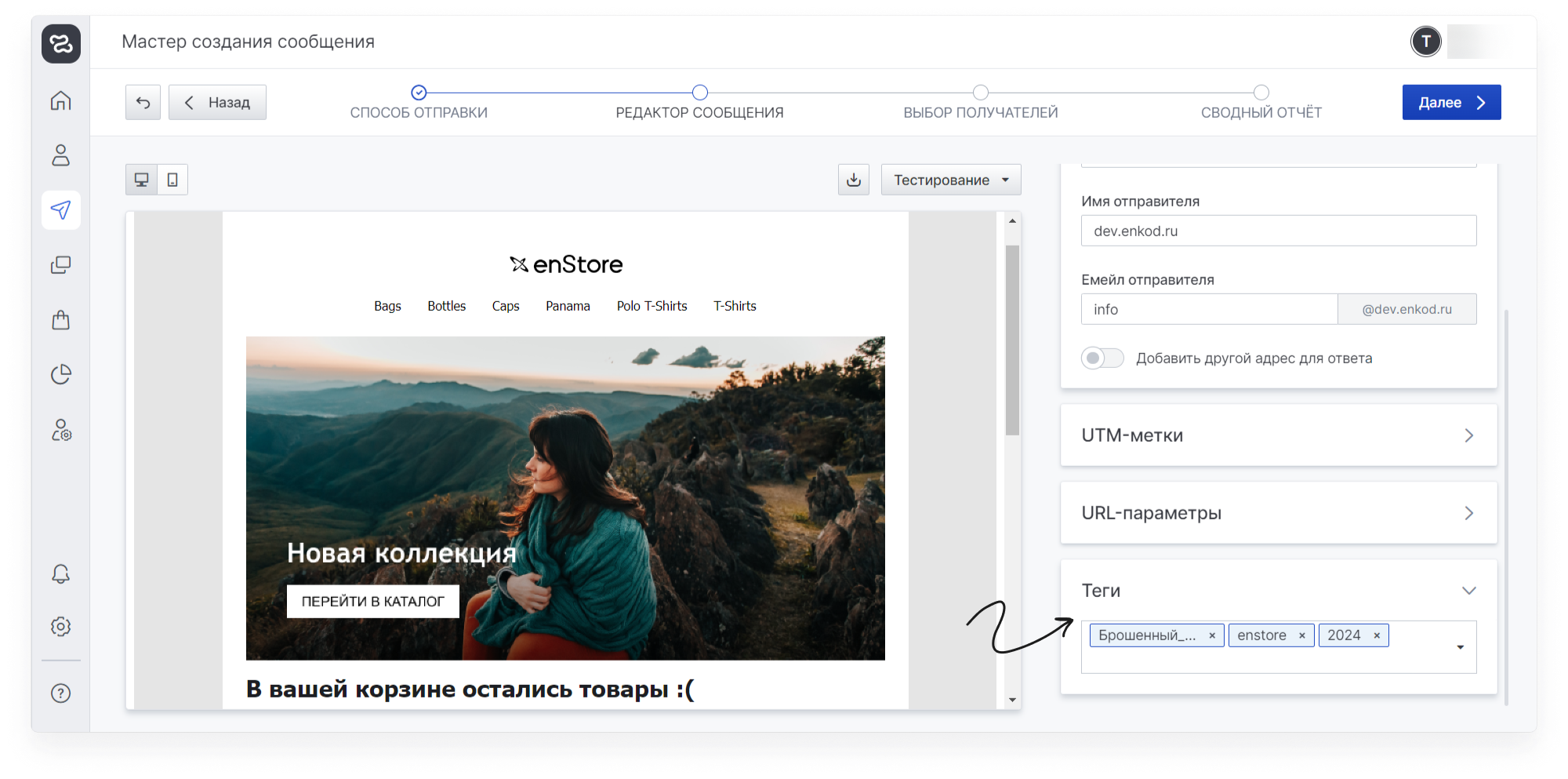Expand the URL-параметры section
The height and width of the screenshot is (779, 1568).
1279,513
